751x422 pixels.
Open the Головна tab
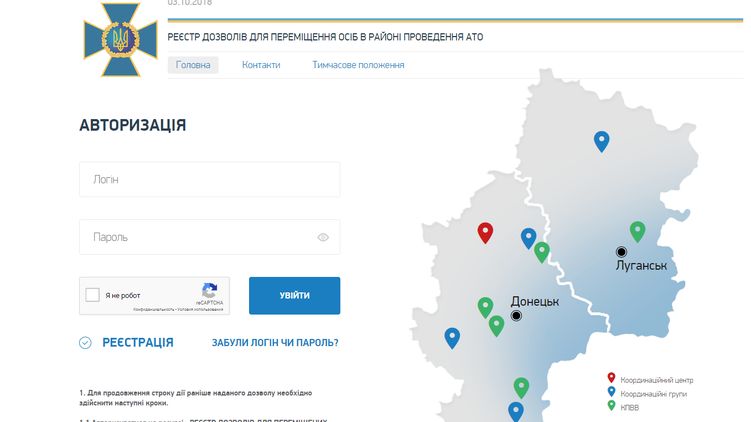pos(193,65)
